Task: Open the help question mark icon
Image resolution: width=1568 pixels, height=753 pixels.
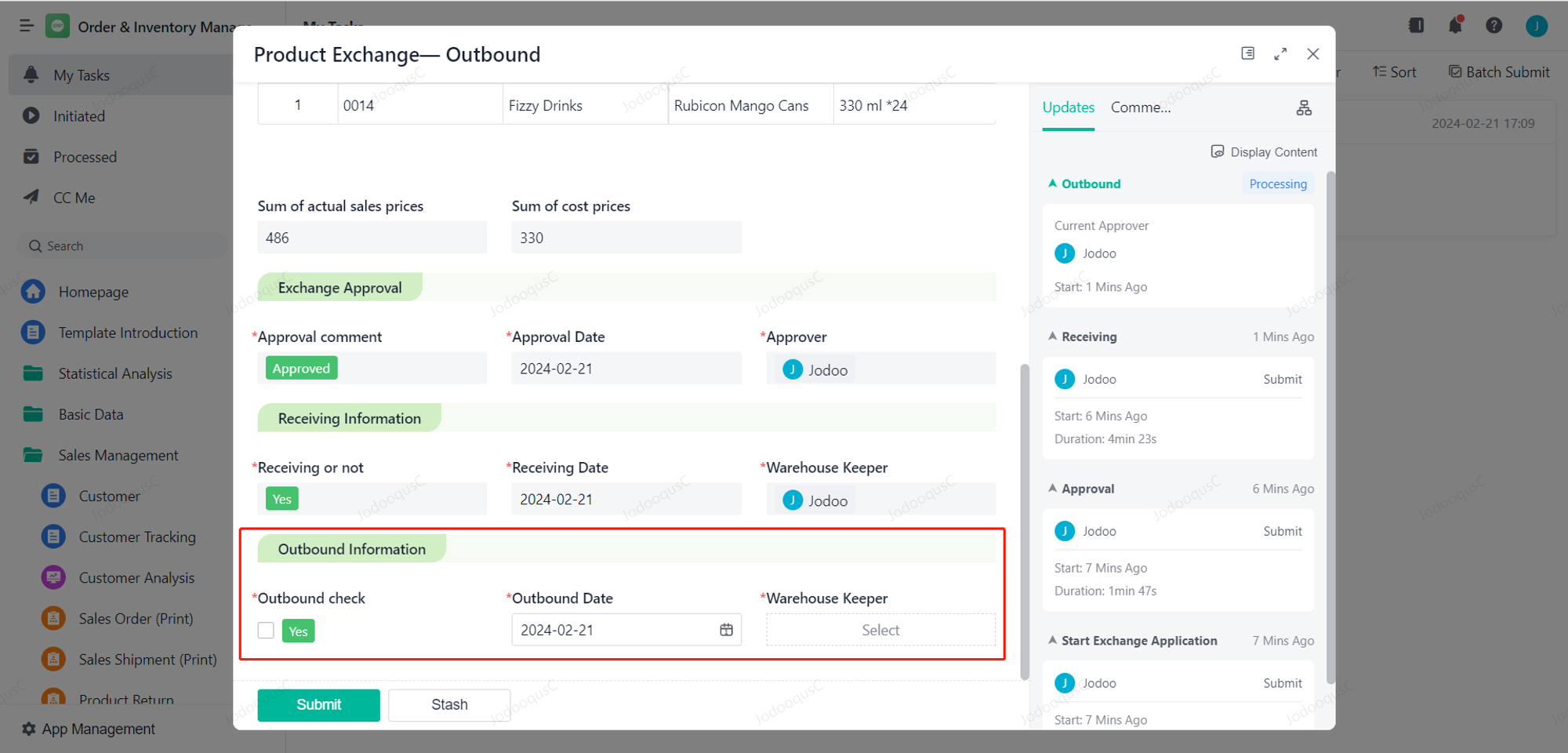Action: [1494, 26]
